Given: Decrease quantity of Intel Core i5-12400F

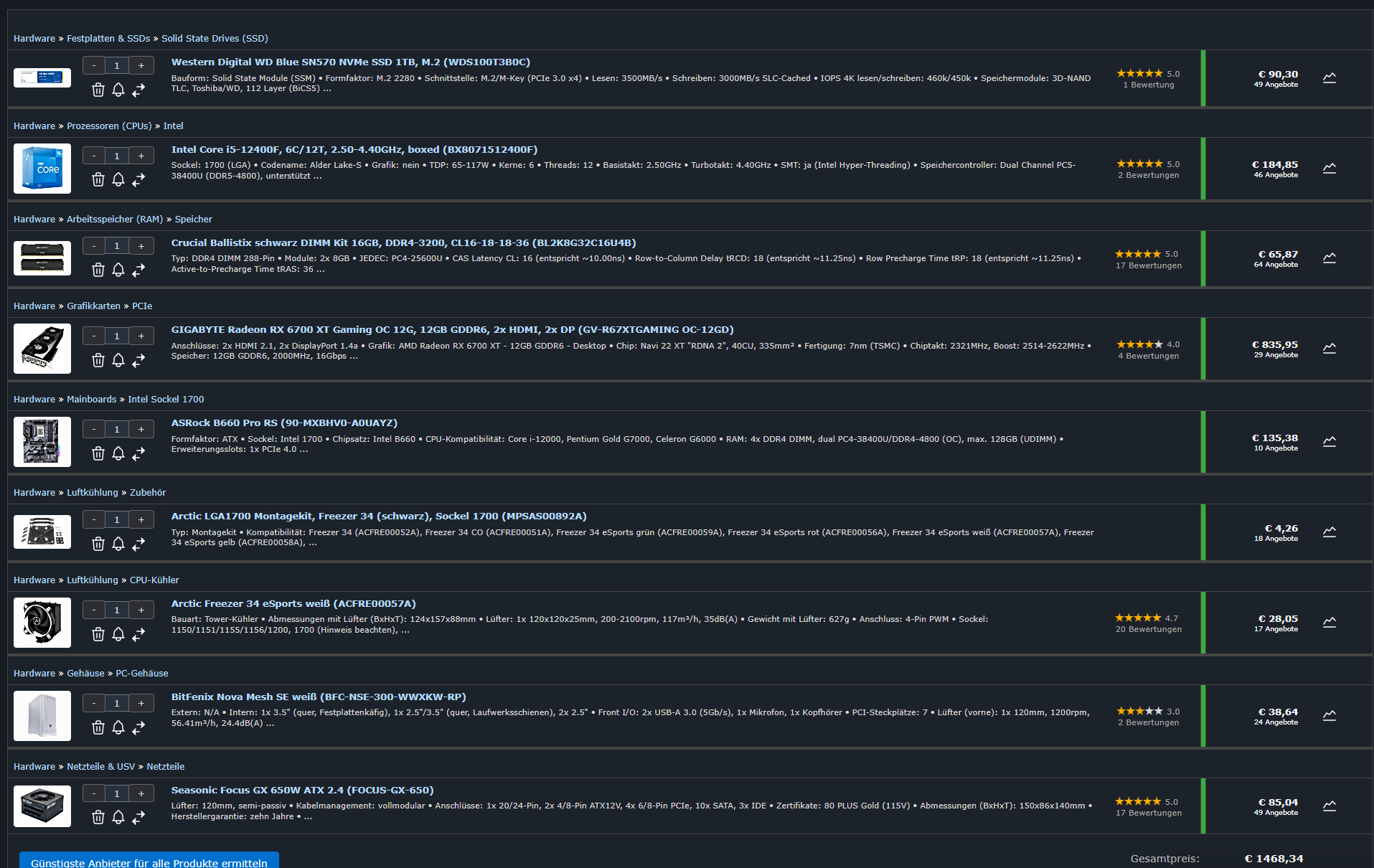Looking at the screenshot, I should point(94,156).
